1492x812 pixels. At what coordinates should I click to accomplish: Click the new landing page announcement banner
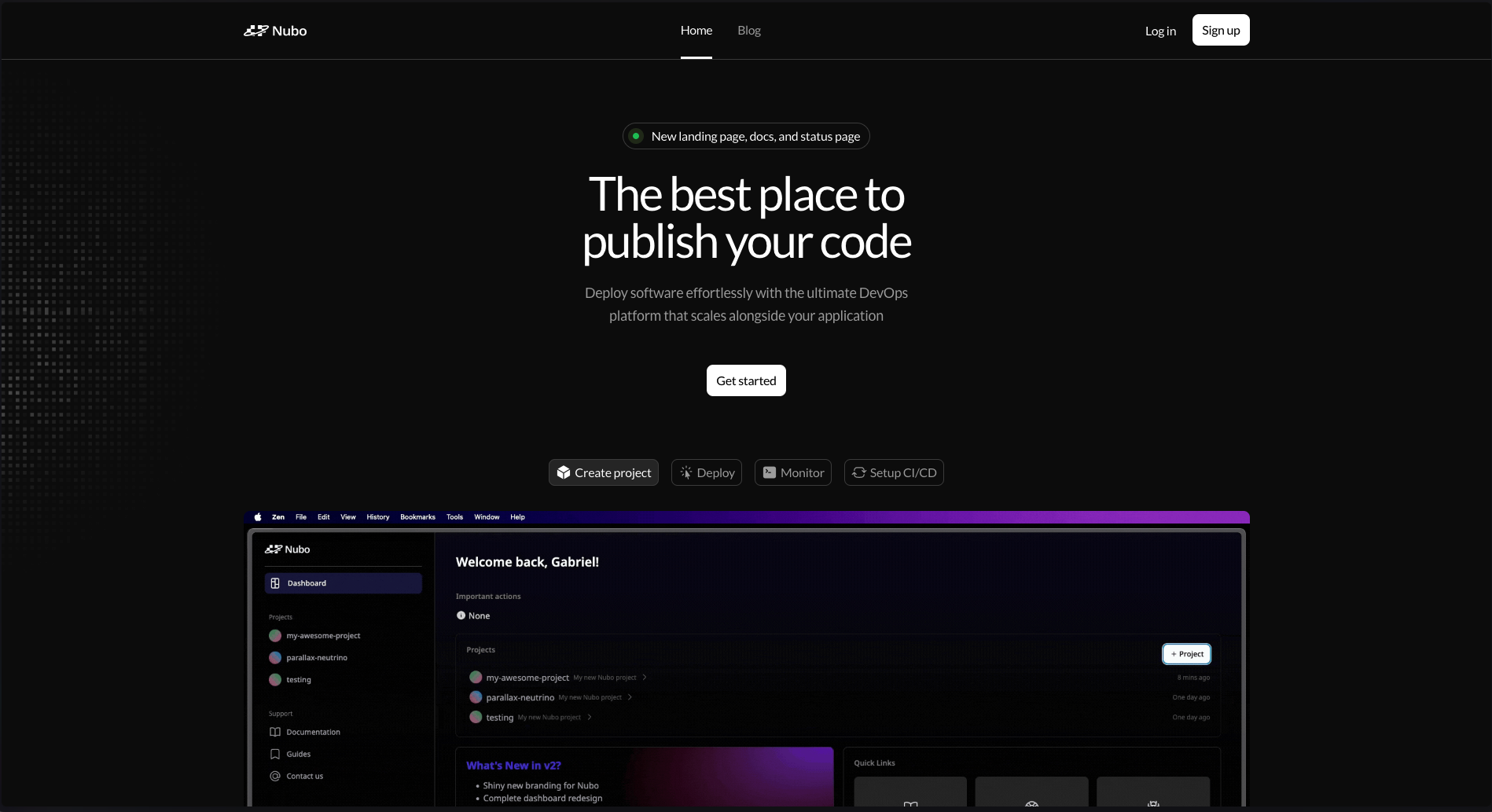[745, 135]
